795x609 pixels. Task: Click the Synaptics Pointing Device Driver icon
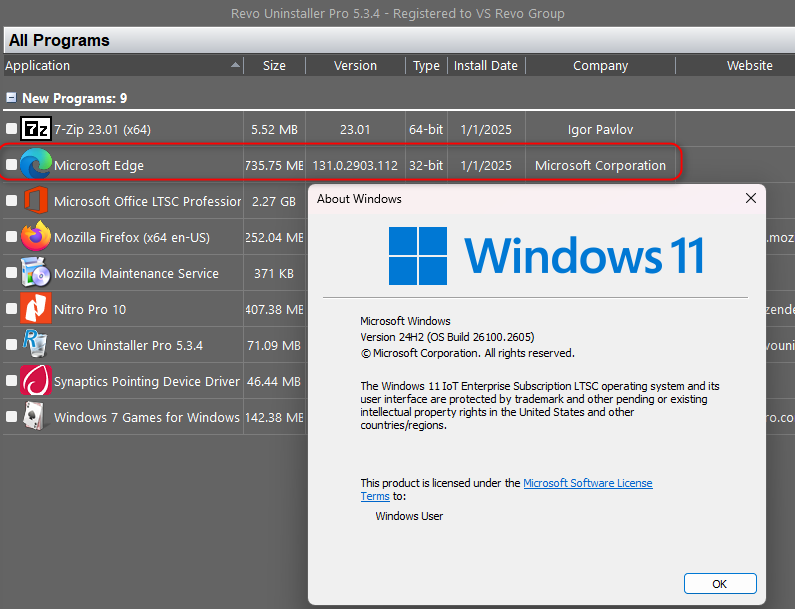point(35,380)
